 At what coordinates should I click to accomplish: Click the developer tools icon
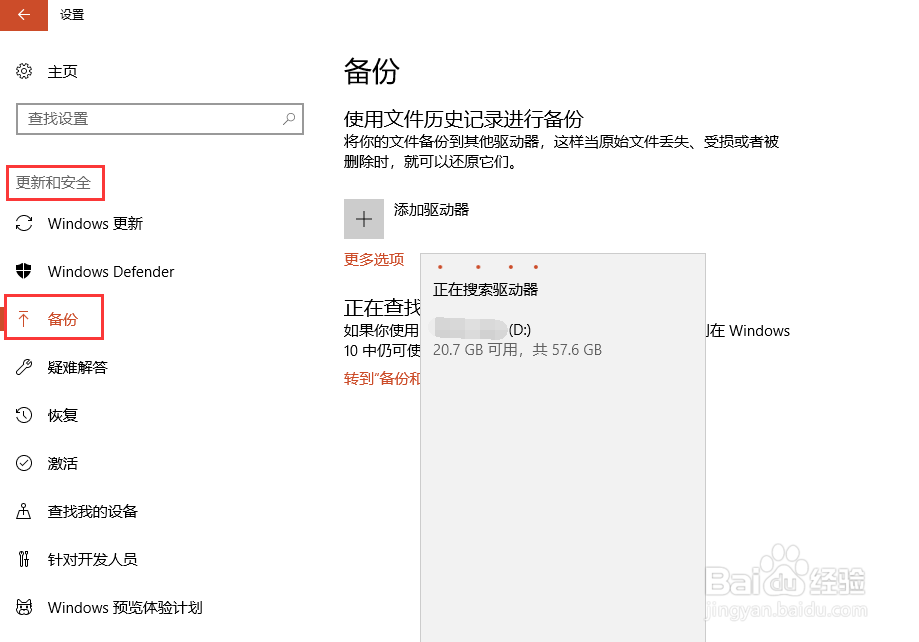click(23, 559)
